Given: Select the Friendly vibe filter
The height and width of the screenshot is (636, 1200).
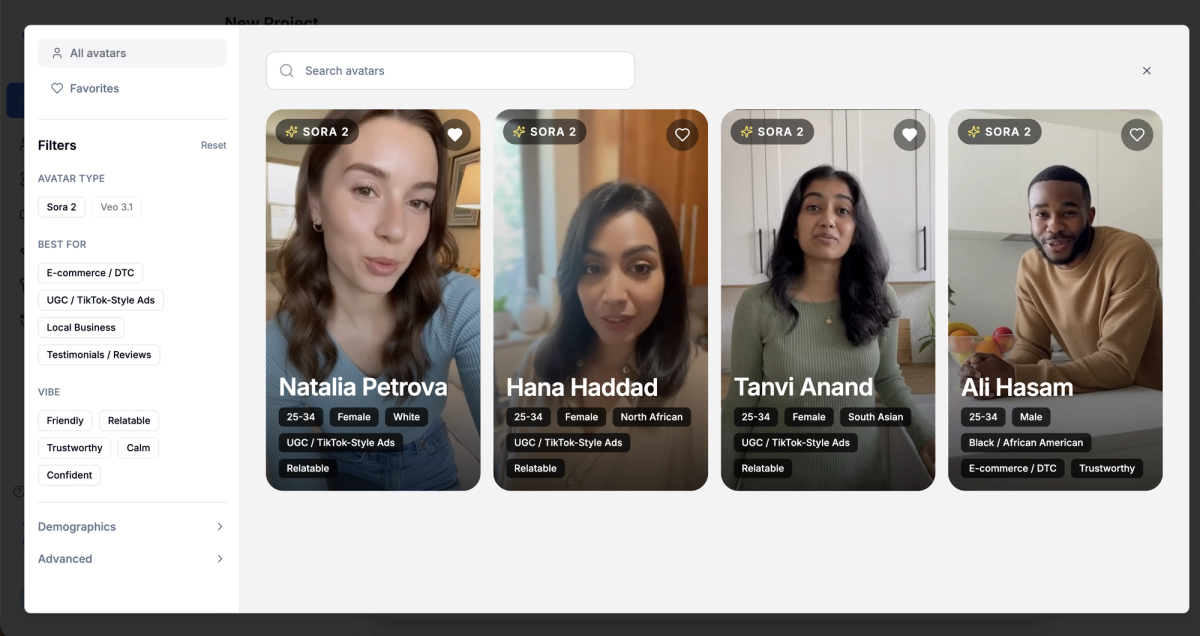Looking at the screenshot, I should [x=65, y=421].
